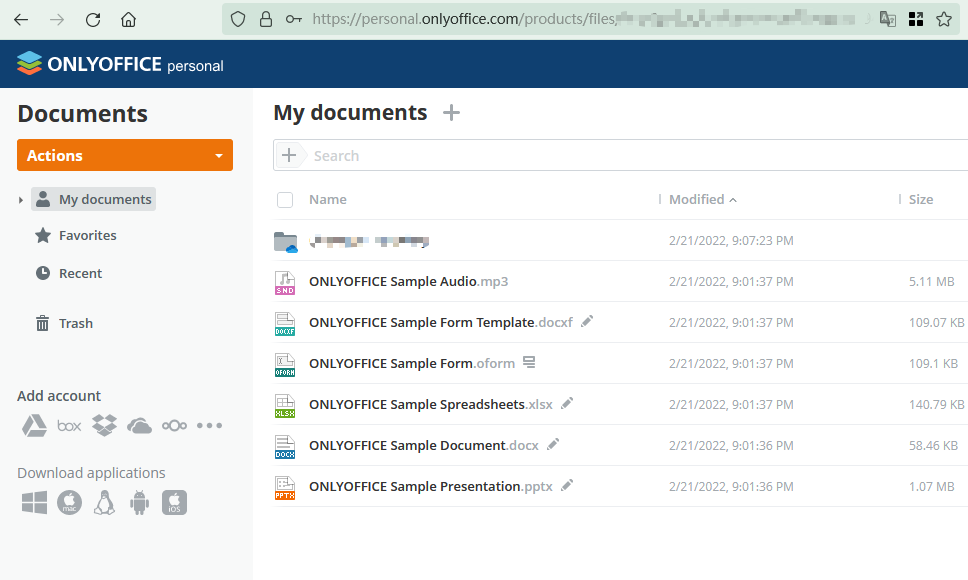The width and height of the screenshot is (968, 580).
Task: Click the SND audio file icon
Action: pyautogui.click(x=285, y=283)
